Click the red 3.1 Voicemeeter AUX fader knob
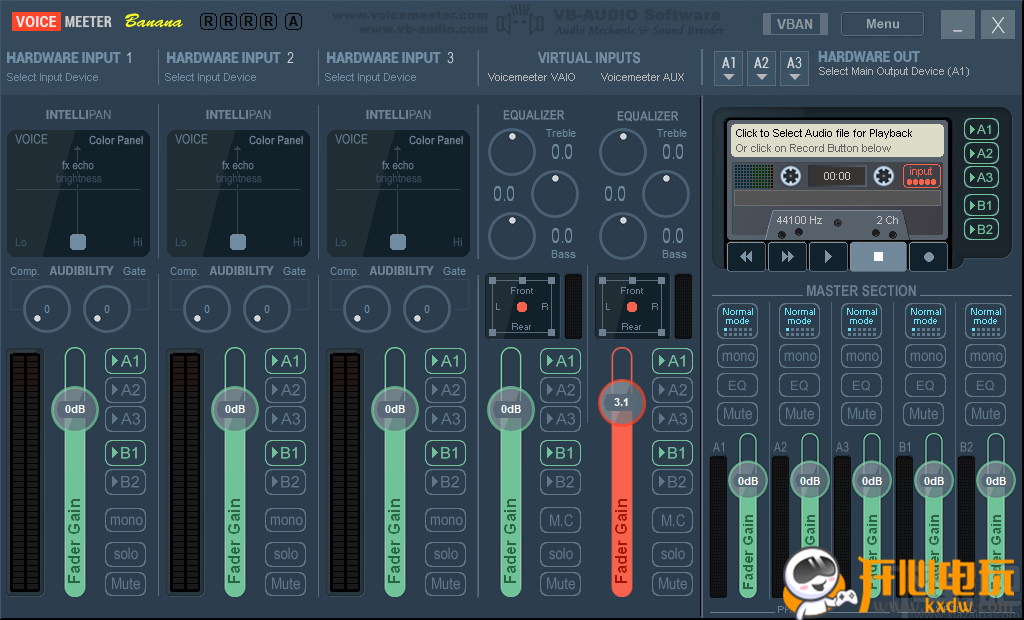The height and width of the screenshot is (620, 1024). tap(621, 402)
